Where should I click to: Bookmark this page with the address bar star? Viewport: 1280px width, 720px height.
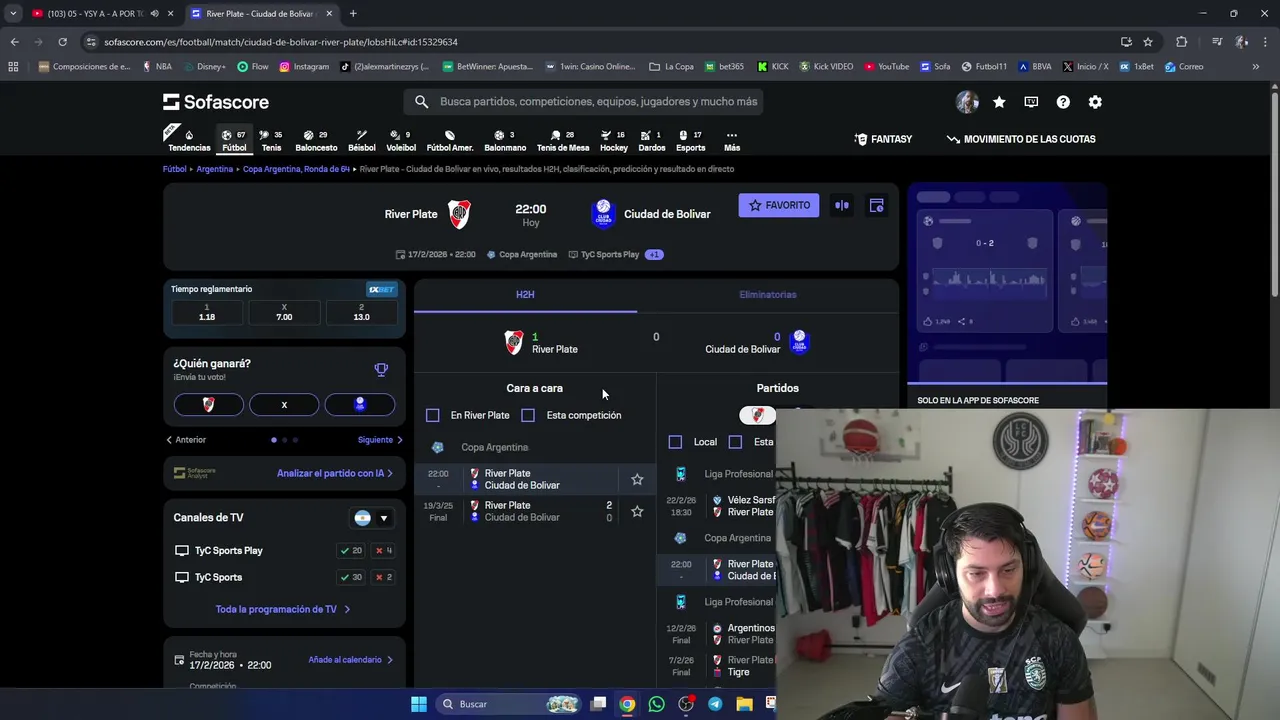(x=1148, y=42)
